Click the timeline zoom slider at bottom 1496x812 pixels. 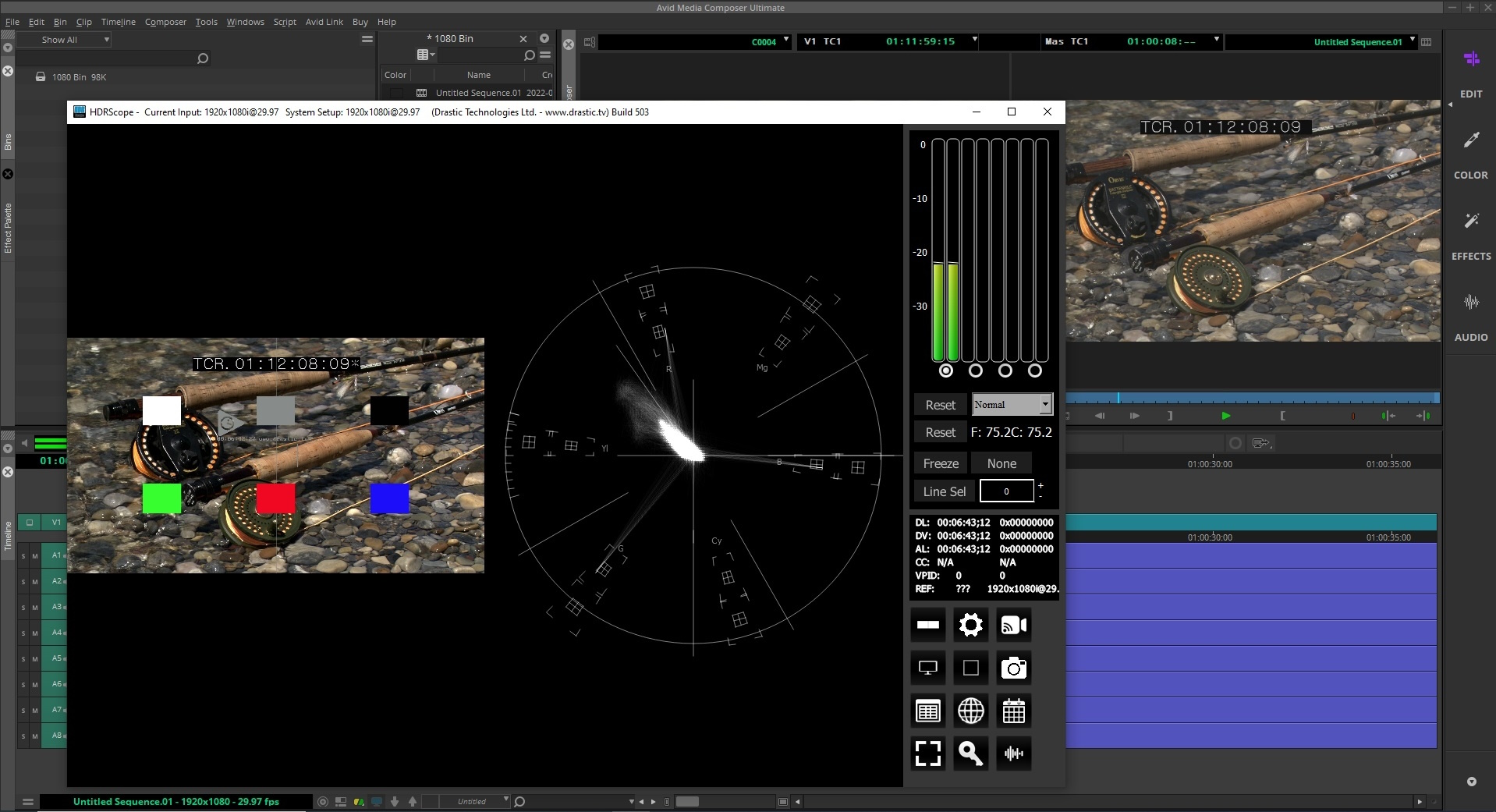686,801
